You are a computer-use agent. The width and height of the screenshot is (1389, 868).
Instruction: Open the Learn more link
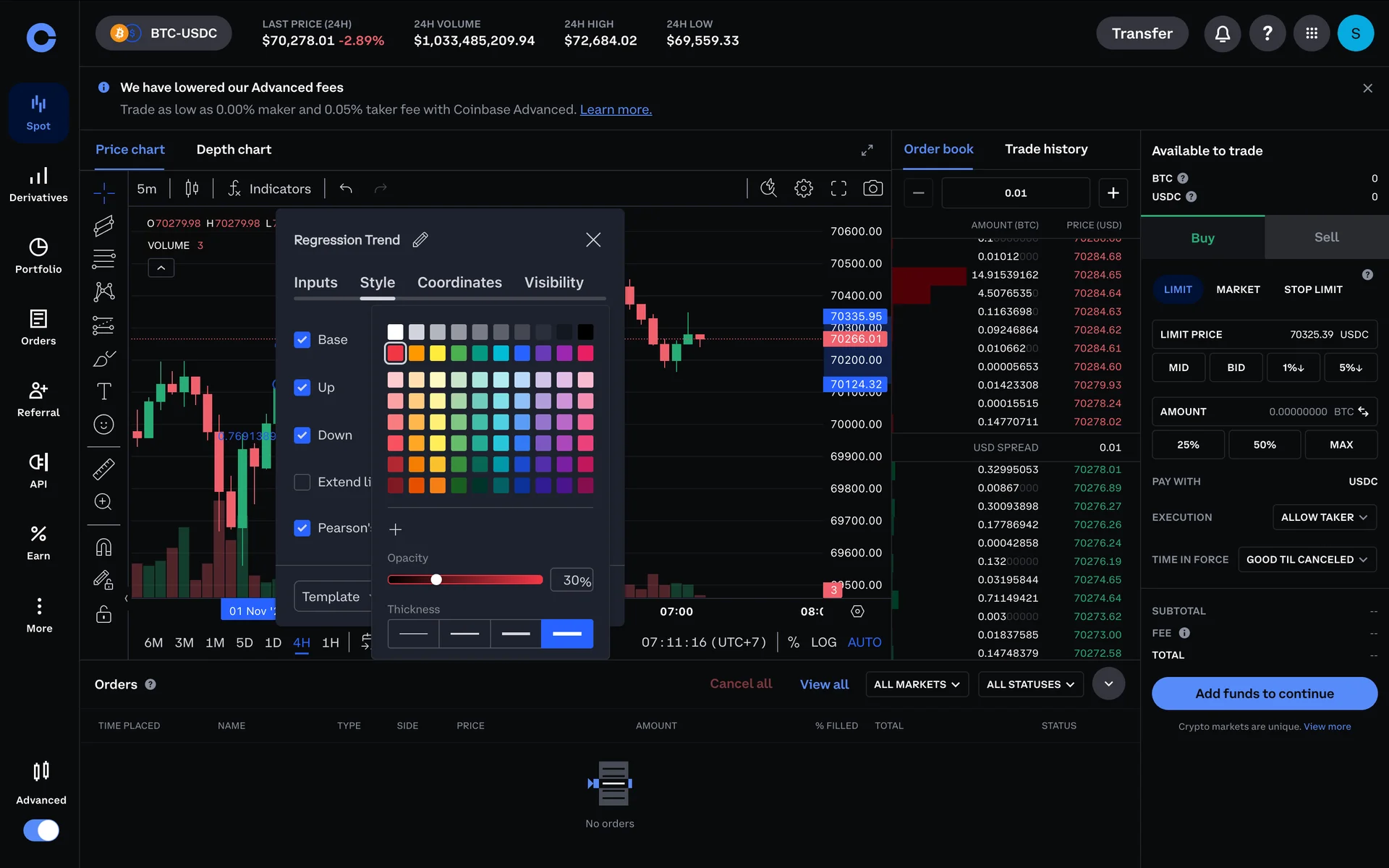tap(616, 109)
